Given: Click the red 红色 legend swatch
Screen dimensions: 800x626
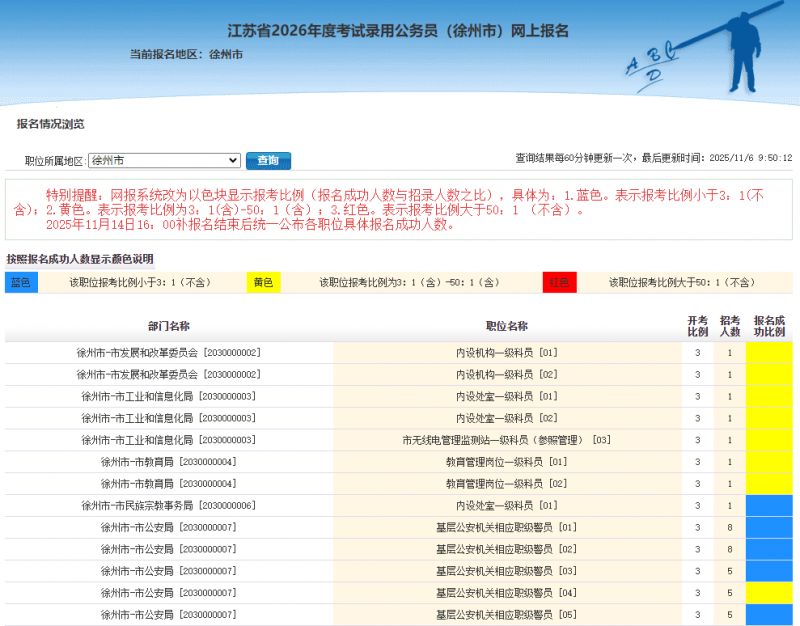Looking at the screenshot, I should coord(560,283).
